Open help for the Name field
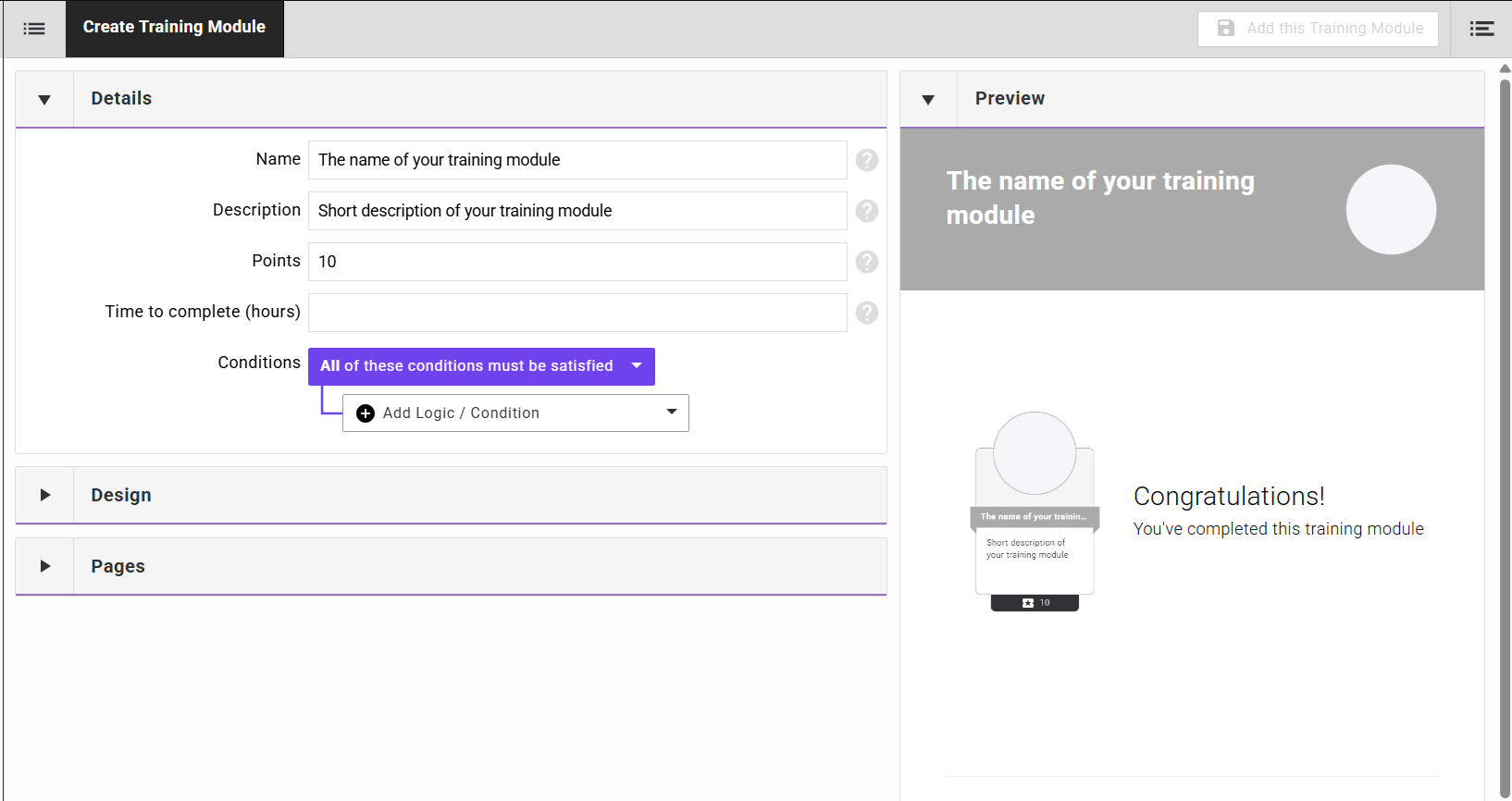 point(867,160)
